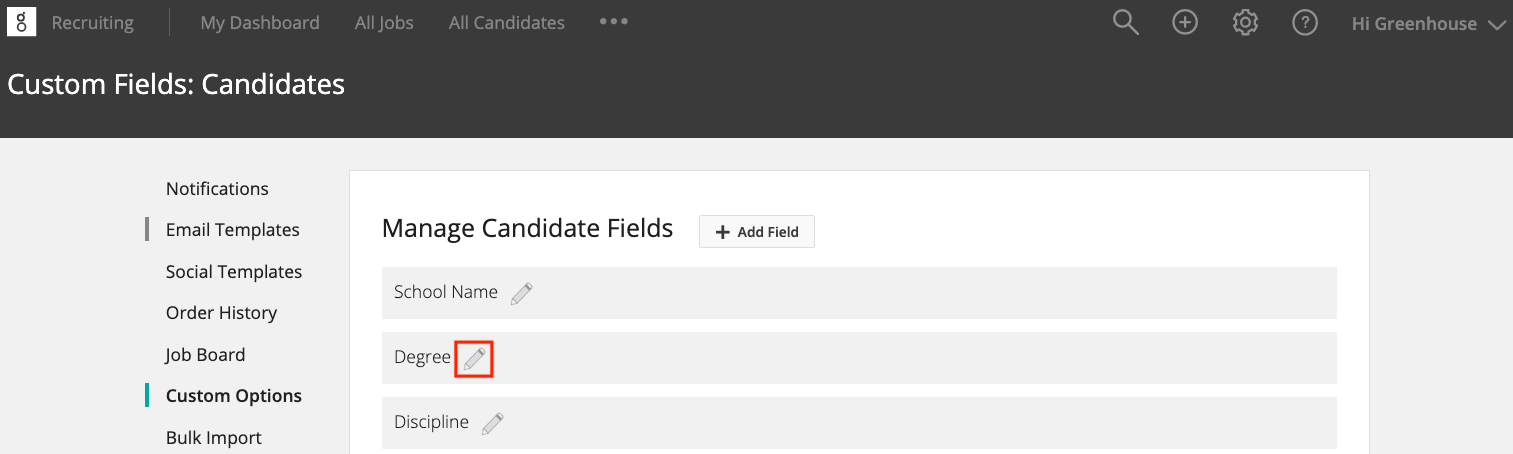Open Social Templates sidebar link
The width and height of the screenshot is (1513, 454).
pyautogui.click(x=234, y=272)
